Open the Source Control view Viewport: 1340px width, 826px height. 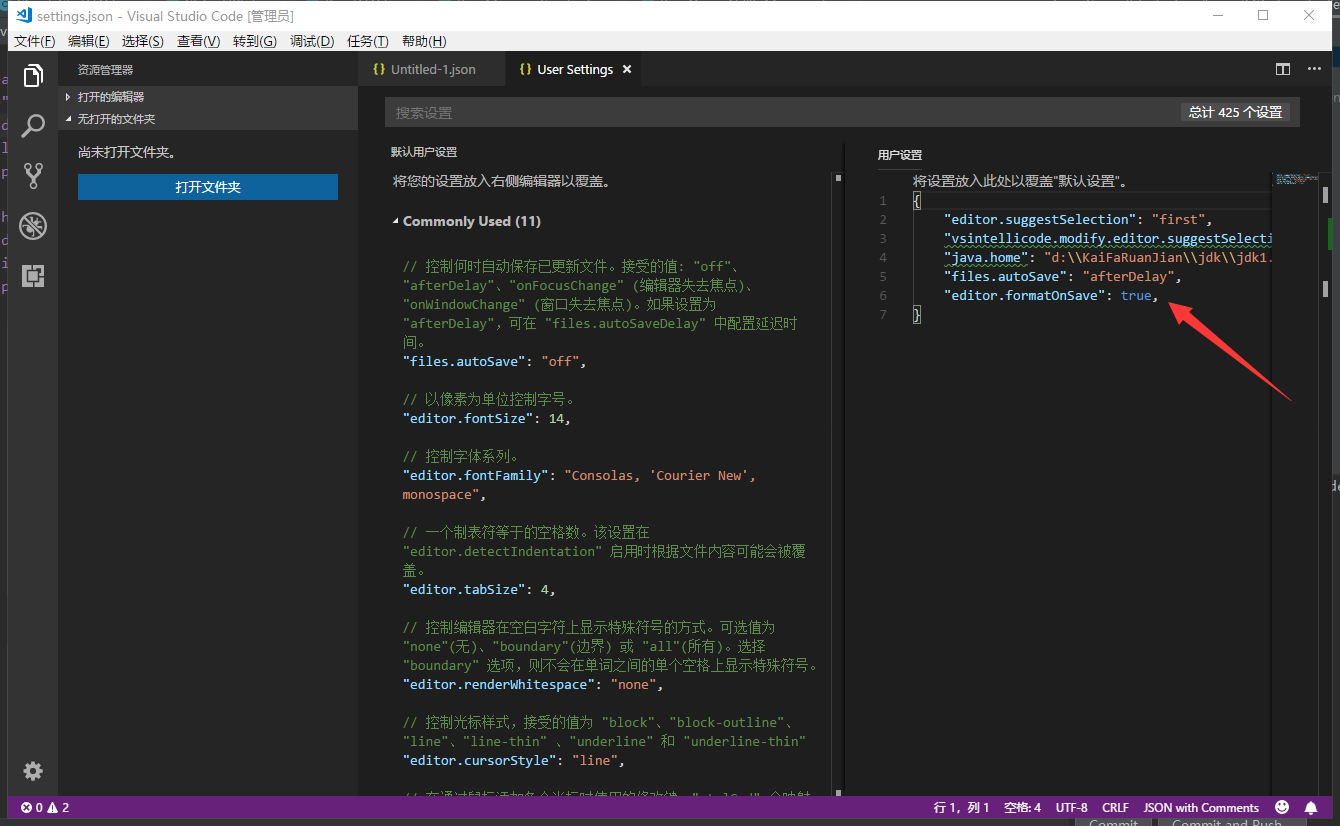33,176
